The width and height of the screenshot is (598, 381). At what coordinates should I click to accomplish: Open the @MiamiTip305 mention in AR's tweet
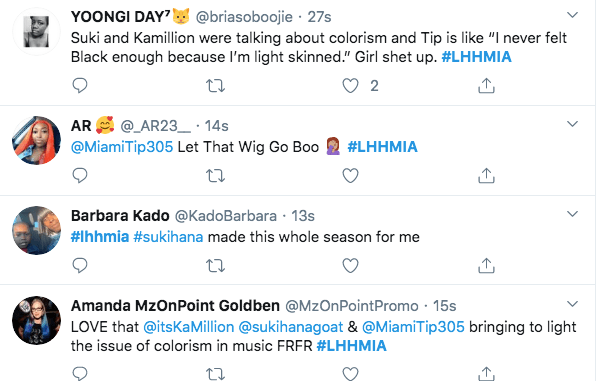[x=122, y=147]
